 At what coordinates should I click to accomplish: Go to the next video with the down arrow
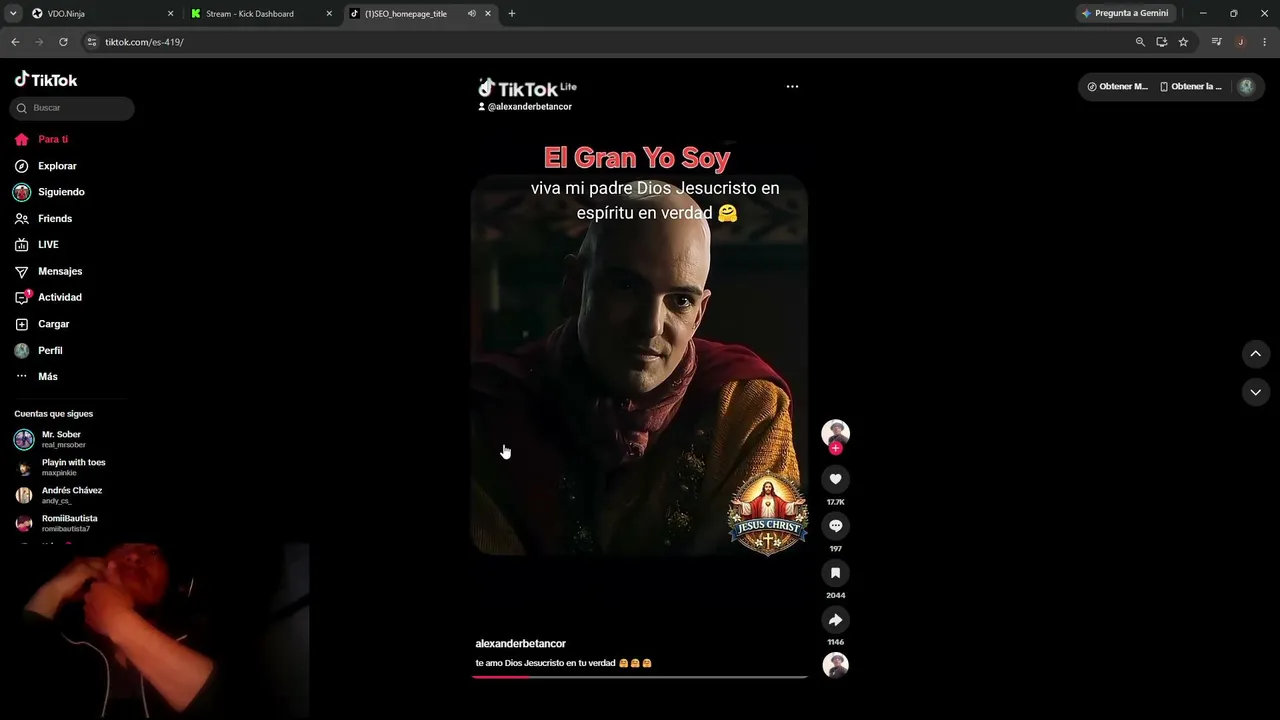click(x=1256, y=392)
